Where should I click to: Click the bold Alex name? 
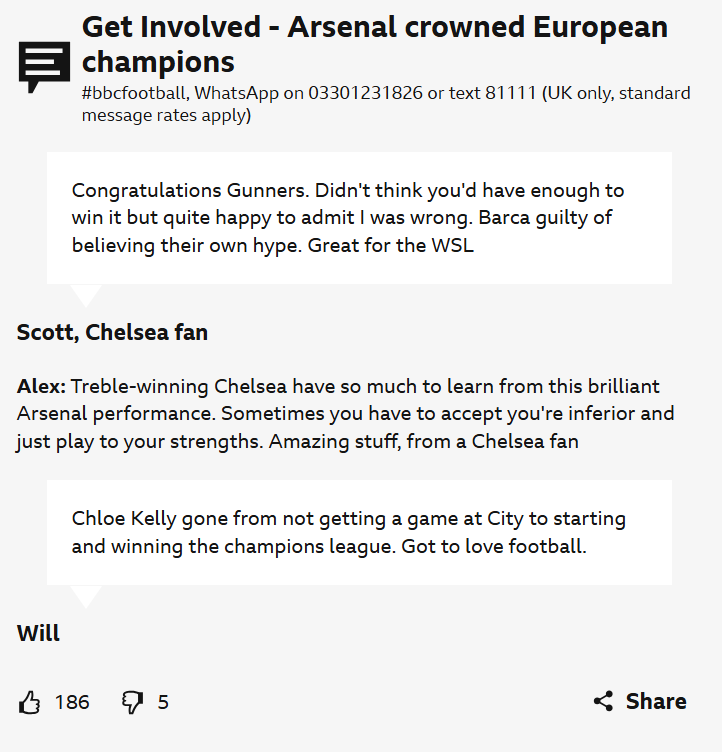[x=42, y=386]
